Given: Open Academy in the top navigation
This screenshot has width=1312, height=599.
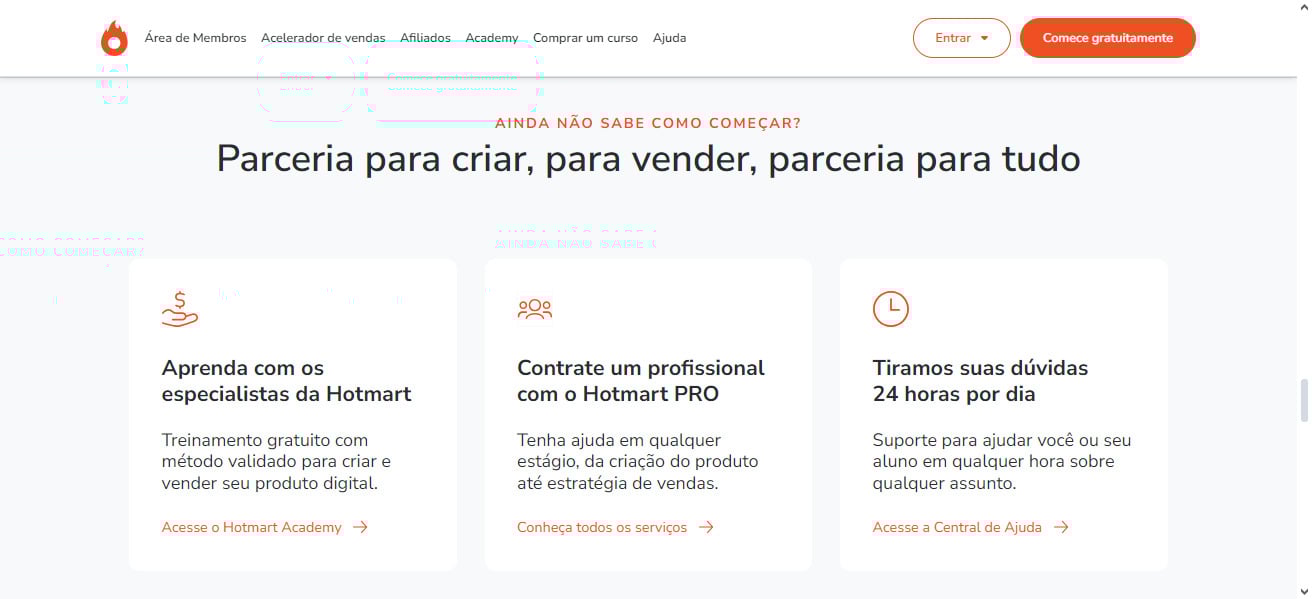Looking at the screenshot, I should 492,38.
